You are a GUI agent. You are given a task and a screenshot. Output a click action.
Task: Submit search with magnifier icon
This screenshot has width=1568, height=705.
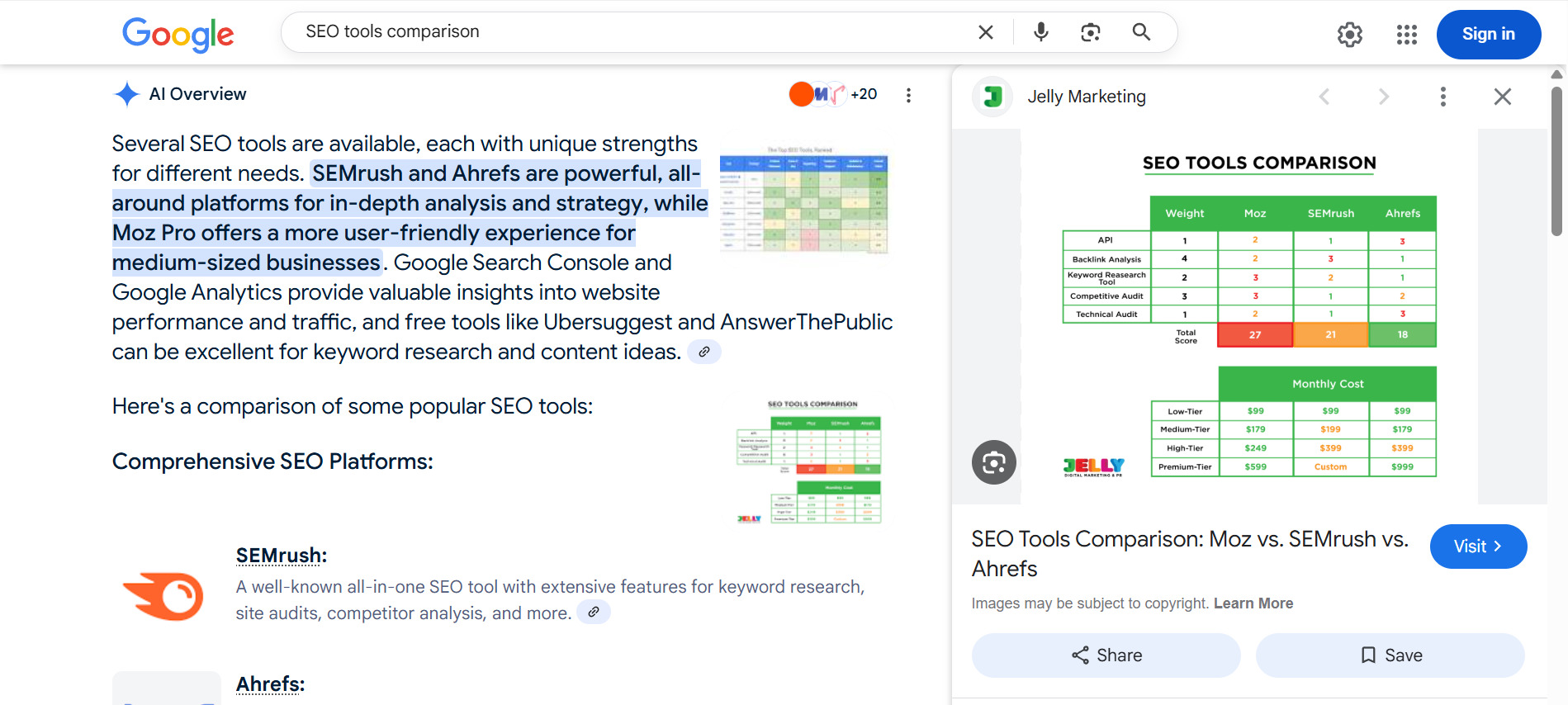pyautogui.click(x=1141, y=32)
